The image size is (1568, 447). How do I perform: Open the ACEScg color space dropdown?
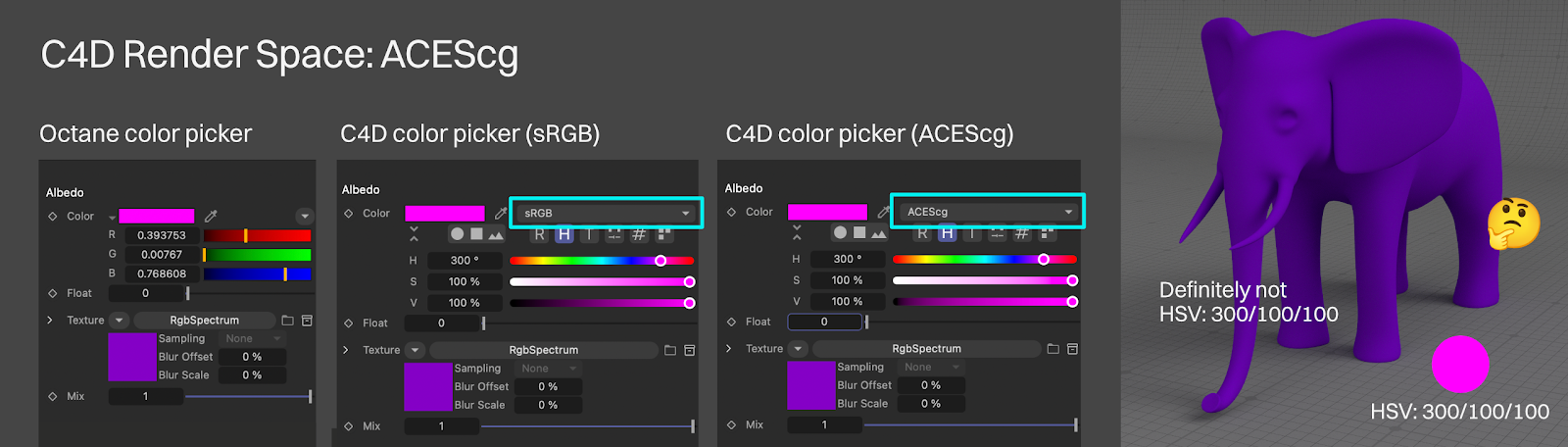pyautogui.click(x=989, y=212)
